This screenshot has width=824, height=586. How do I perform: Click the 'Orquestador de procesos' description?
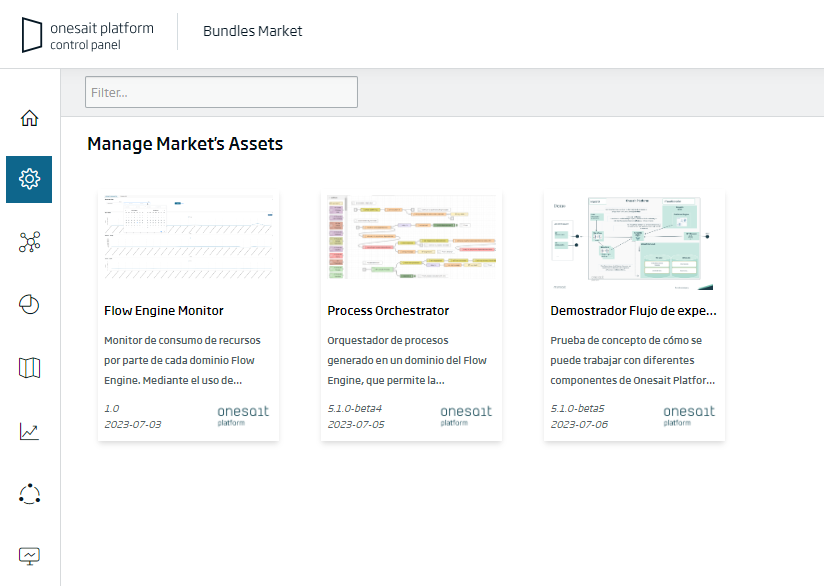[407, 360]
